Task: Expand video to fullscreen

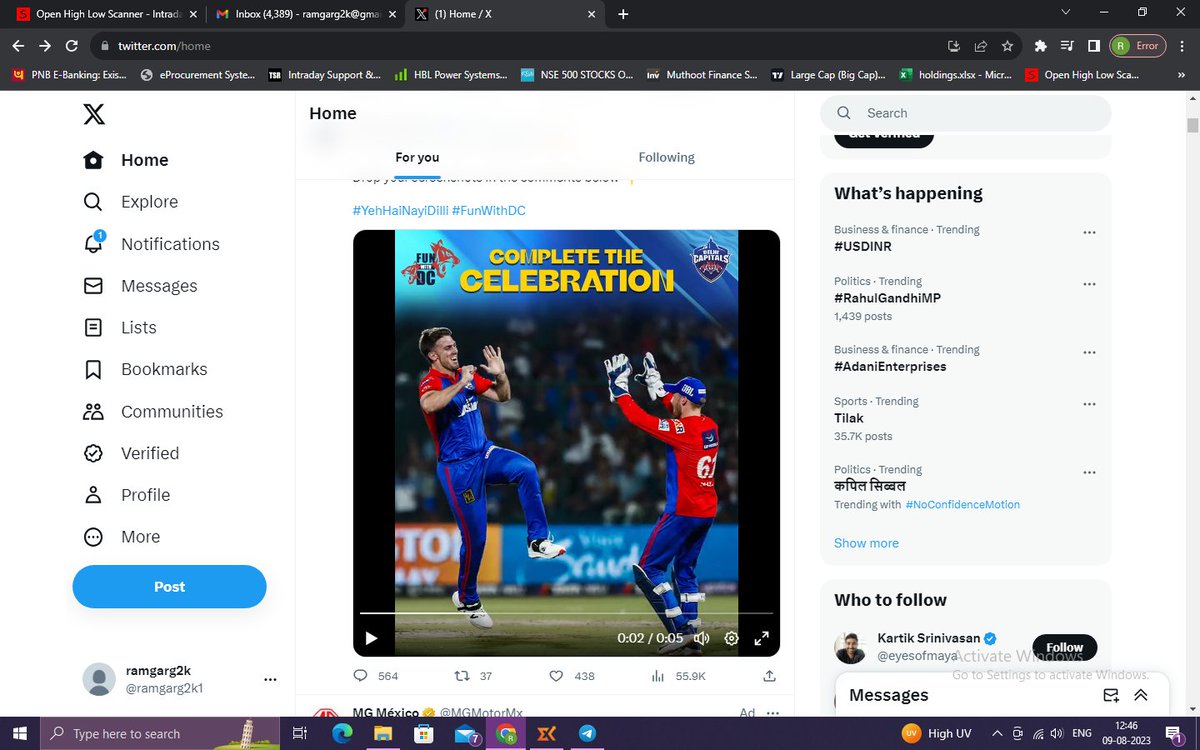Action: (761, 638)
